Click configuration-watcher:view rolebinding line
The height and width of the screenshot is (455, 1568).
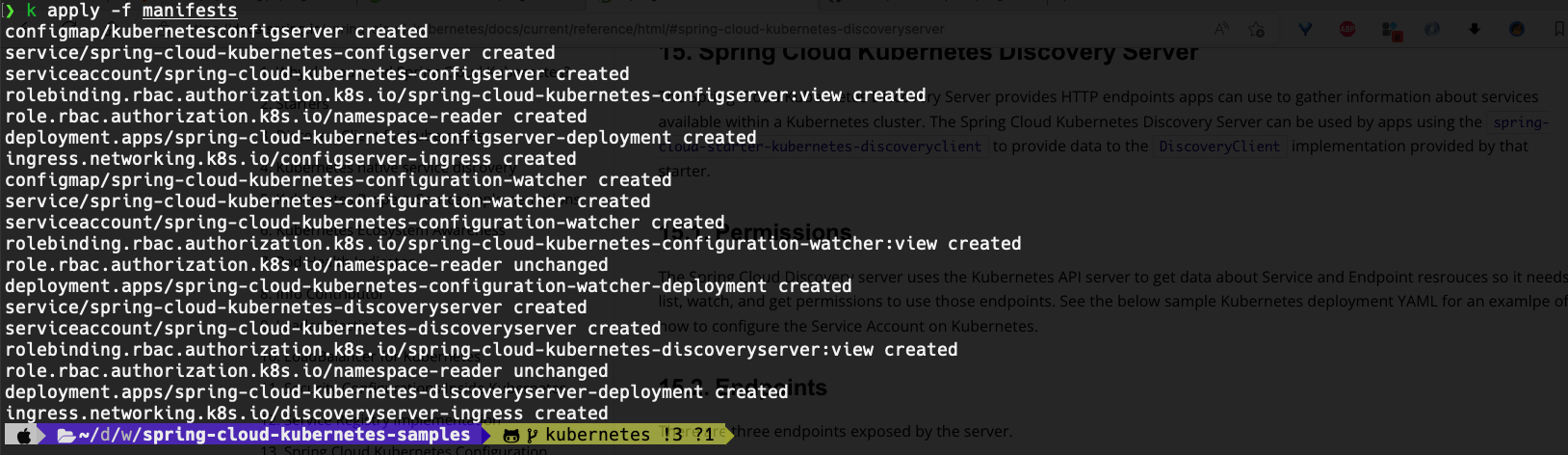[513, 244]
